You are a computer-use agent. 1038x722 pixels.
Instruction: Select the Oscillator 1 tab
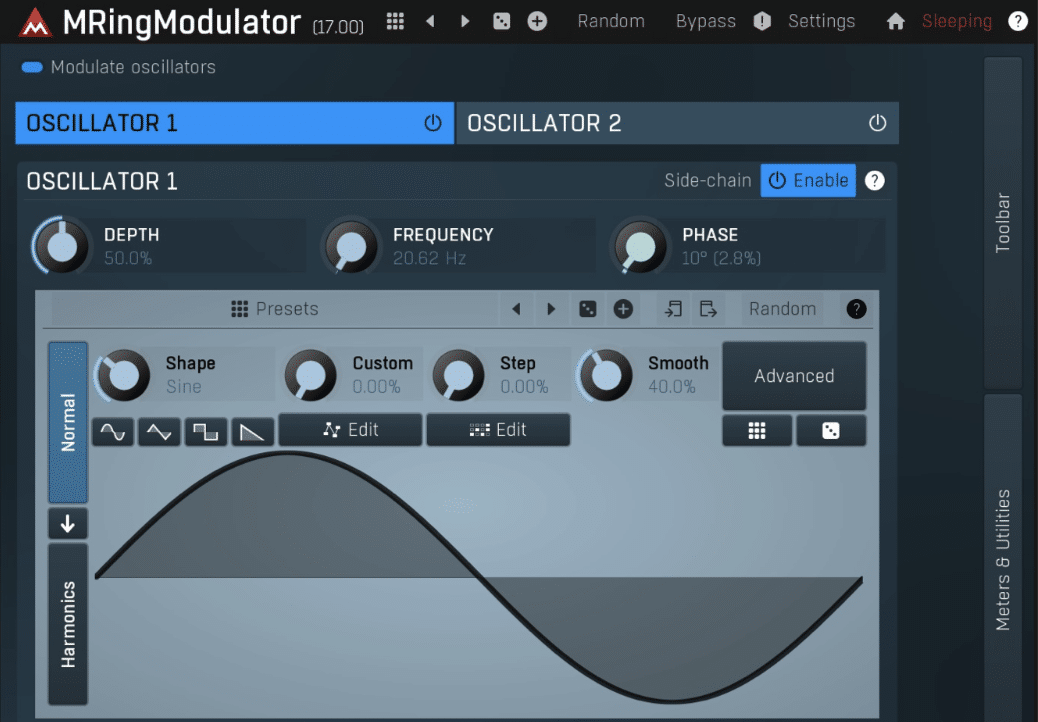tap(234, 123)
